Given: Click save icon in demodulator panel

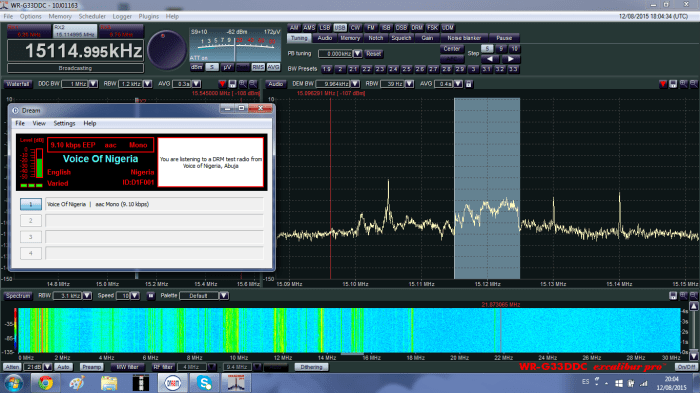Looking at the screenshot, I should (673, 84).
